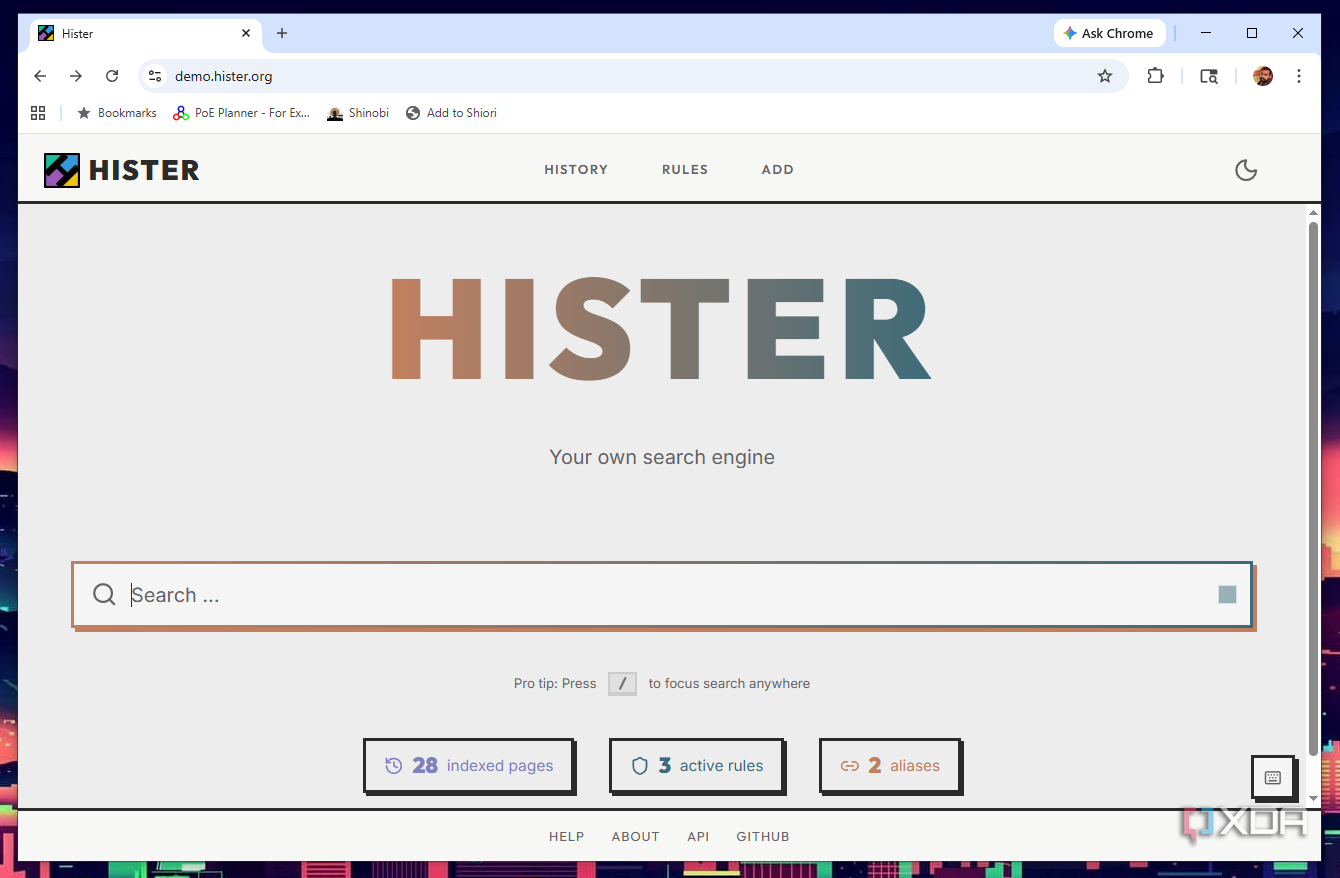Viewport: 1340px width, 878px height.
Task: Open the 28 indexed pages stat
Action: point(469,766)
